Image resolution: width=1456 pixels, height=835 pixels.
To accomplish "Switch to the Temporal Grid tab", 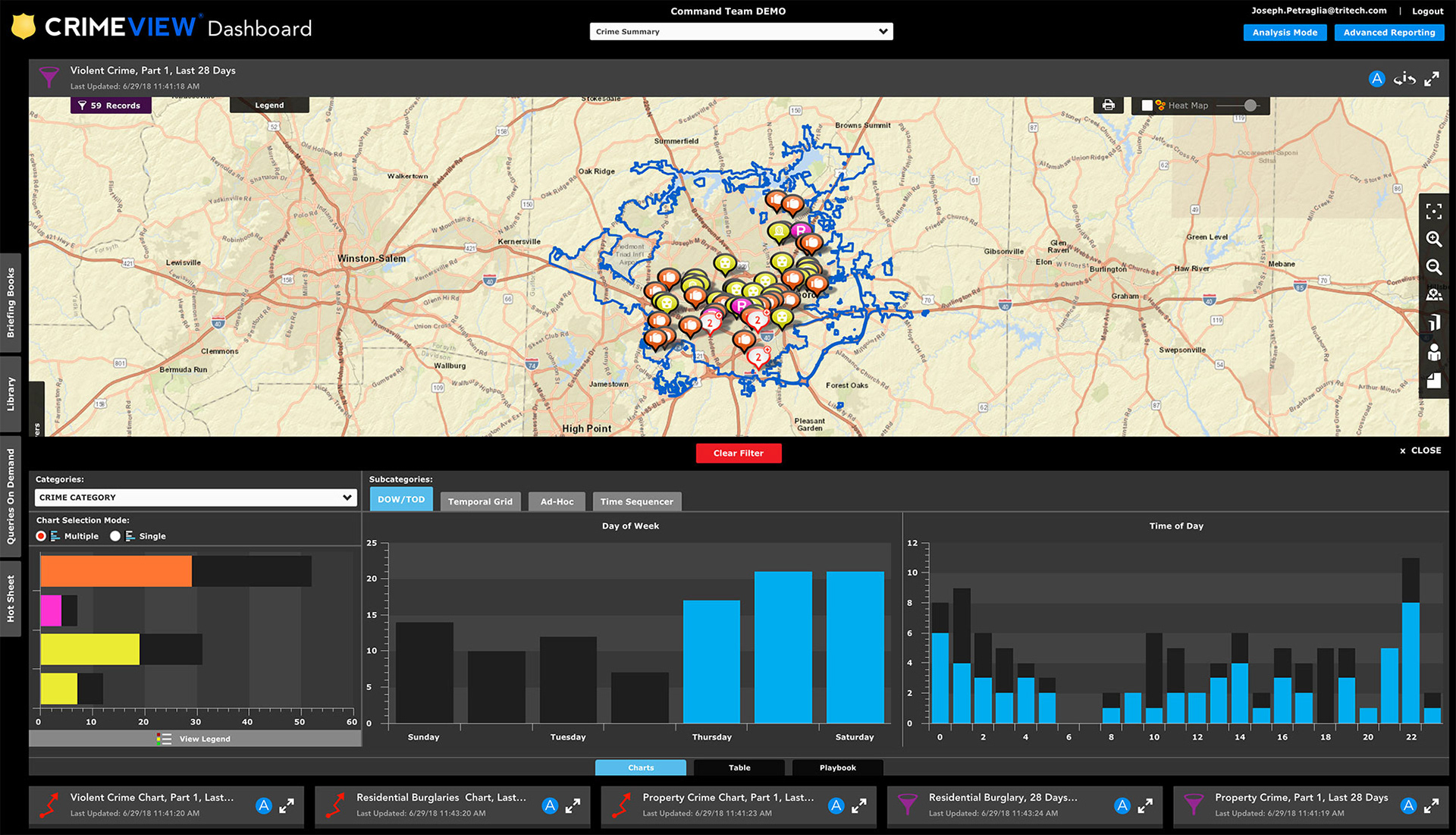I will click(x=480, y=501).
